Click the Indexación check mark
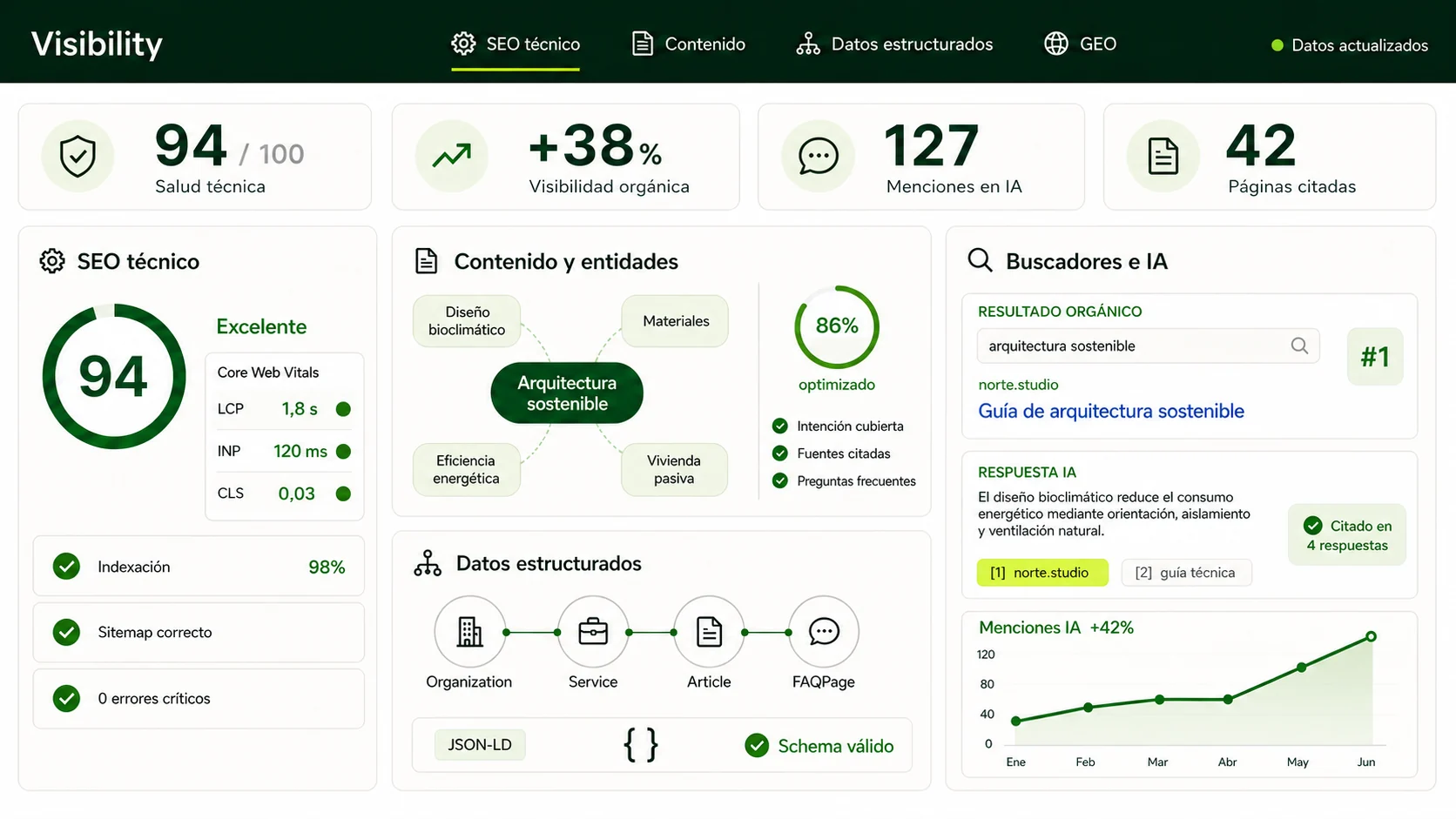Screen dimensions: 1456x819 66,567
